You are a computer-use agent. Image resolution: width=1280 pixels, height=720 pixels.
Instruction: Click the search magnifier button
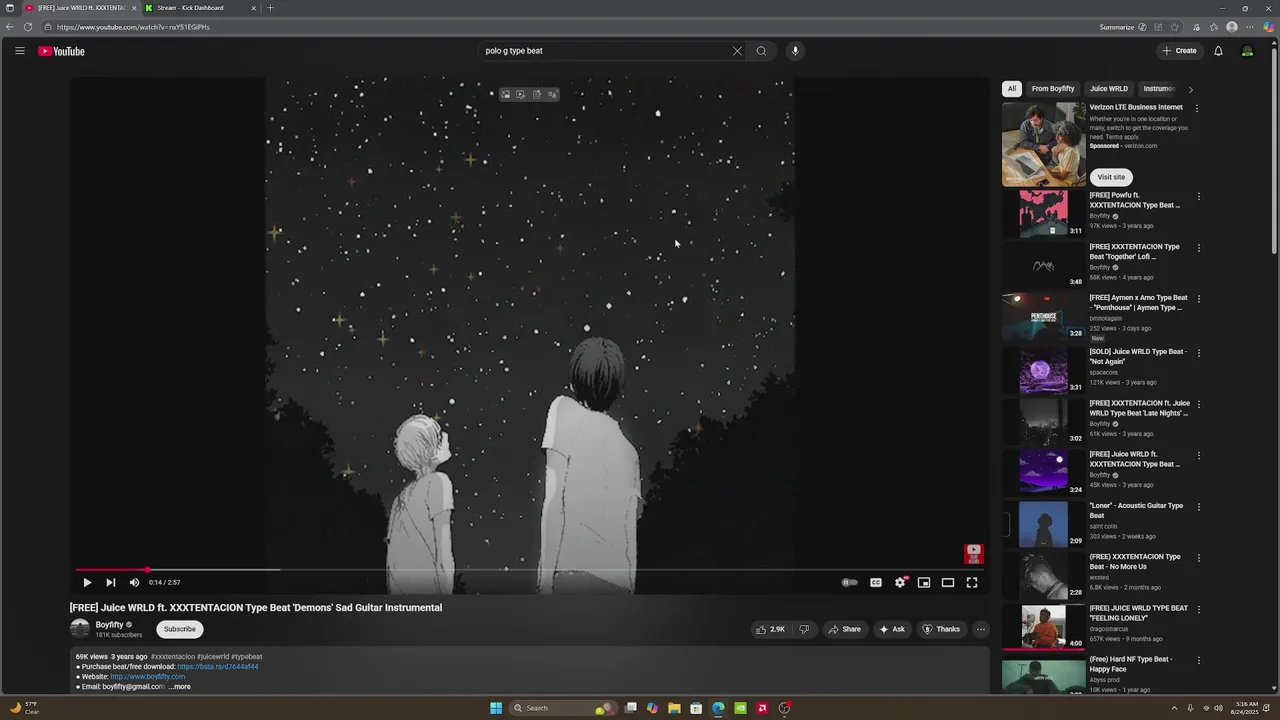coord(761,51)
